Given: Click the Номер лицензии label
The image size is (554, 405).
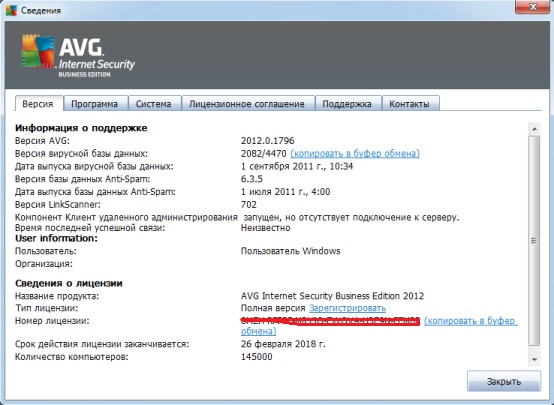Looking at the screenshot, I should pyautogui.click(x=52, y=321).
